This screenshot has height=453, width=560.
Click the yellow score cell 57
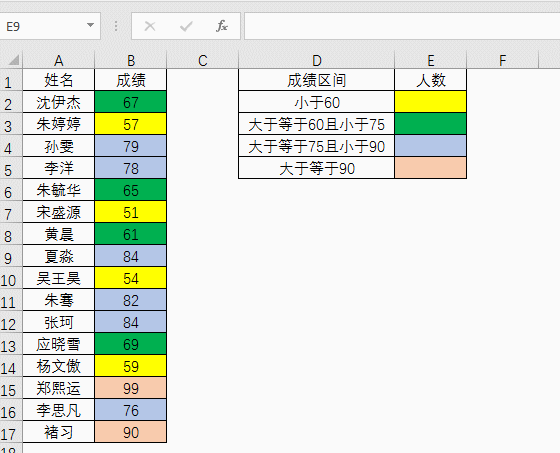131,124
